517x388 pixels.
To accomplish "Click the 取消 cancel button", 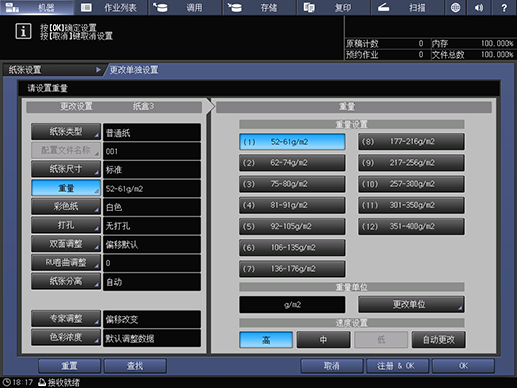I will tap(332, 366).
